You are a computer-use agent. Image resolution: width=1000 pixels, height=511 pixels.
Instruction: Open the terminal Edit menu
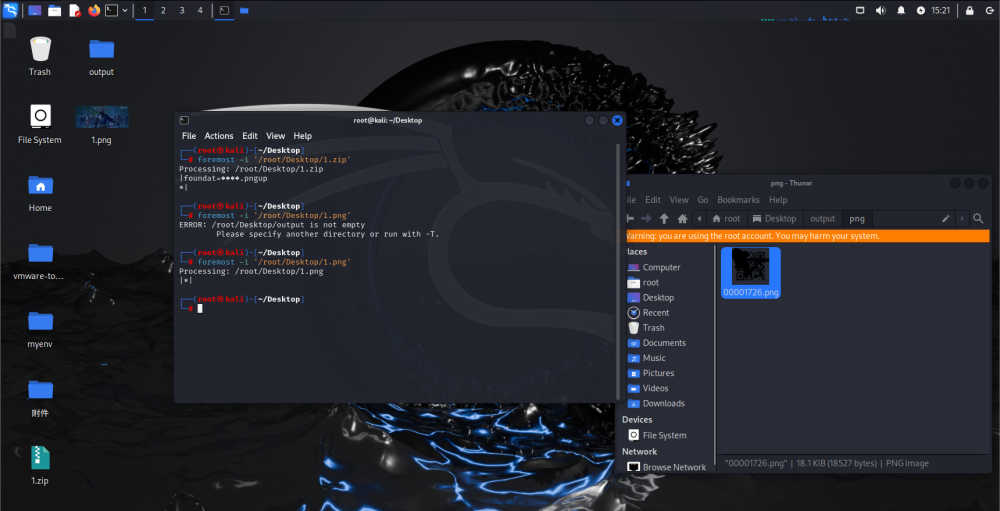tap(249, 136)
